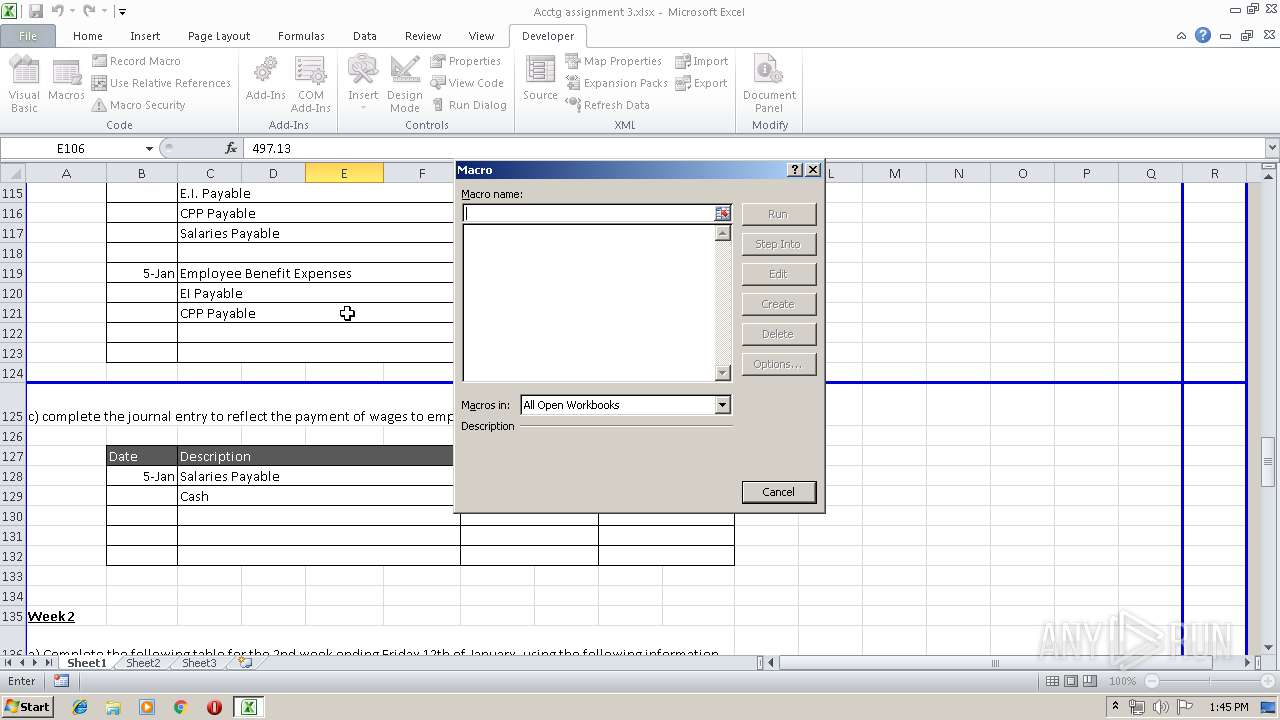This screenshot has height=720, width=1280.
Task: Switch to the View tab
Action: 482,36
